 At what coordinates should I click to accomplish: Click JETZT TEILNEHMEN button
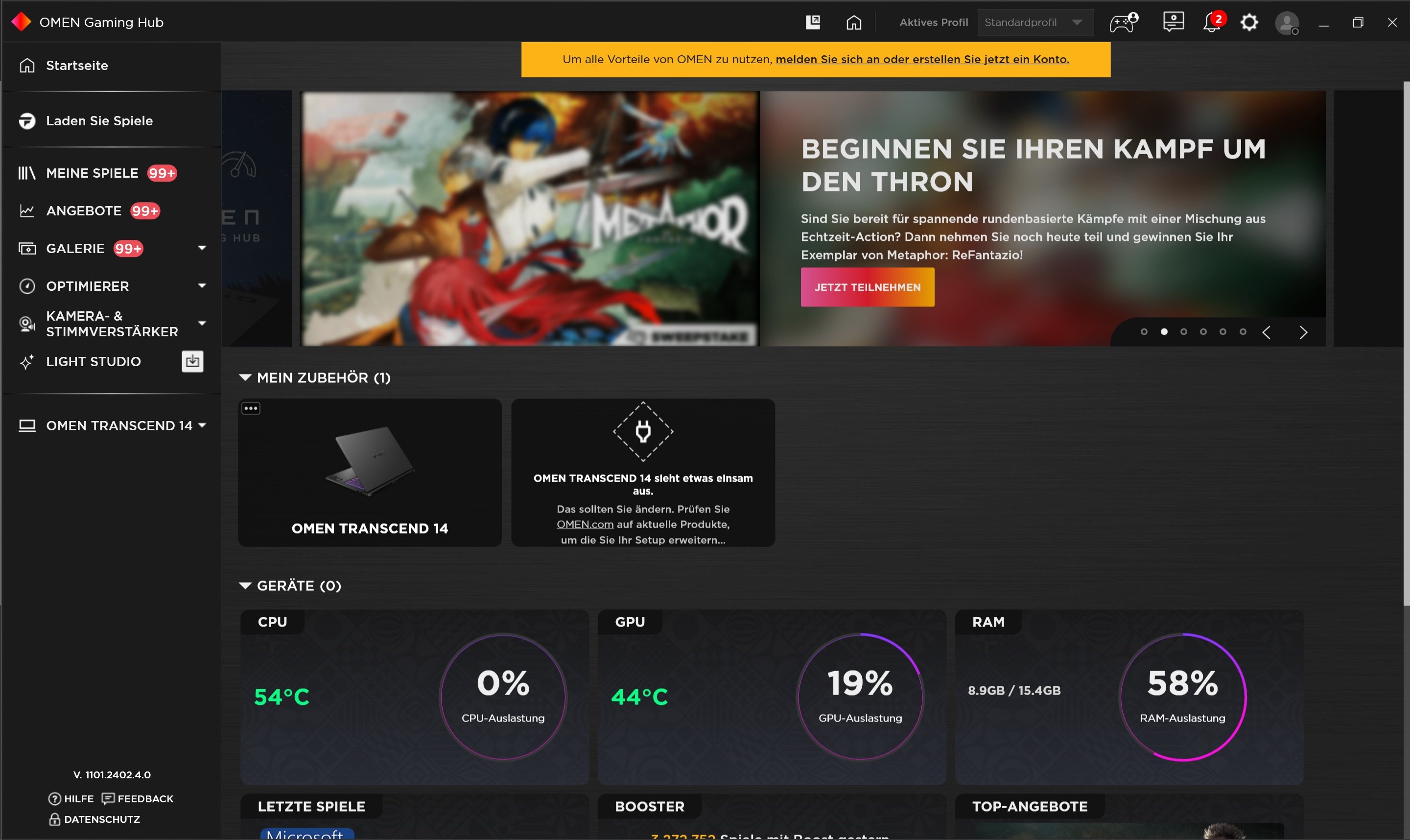[x=867, y=287]
